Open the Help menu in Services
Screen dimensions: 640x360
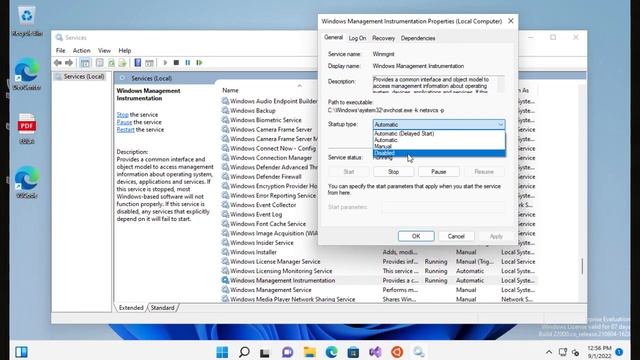pyautogui.click(x=124, y=51)
